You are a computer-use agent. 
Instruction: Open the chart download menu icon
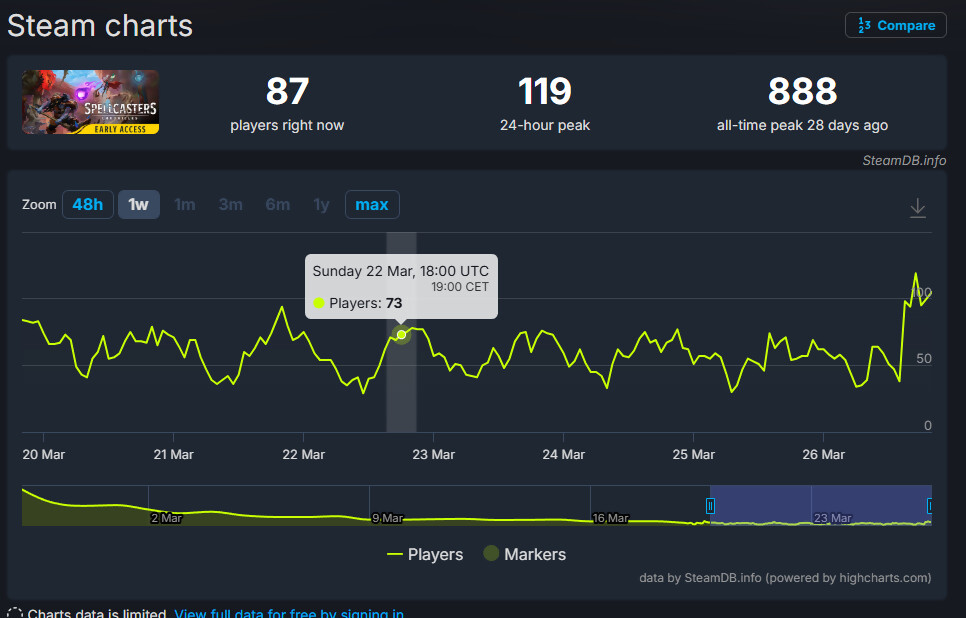(918, 208)
